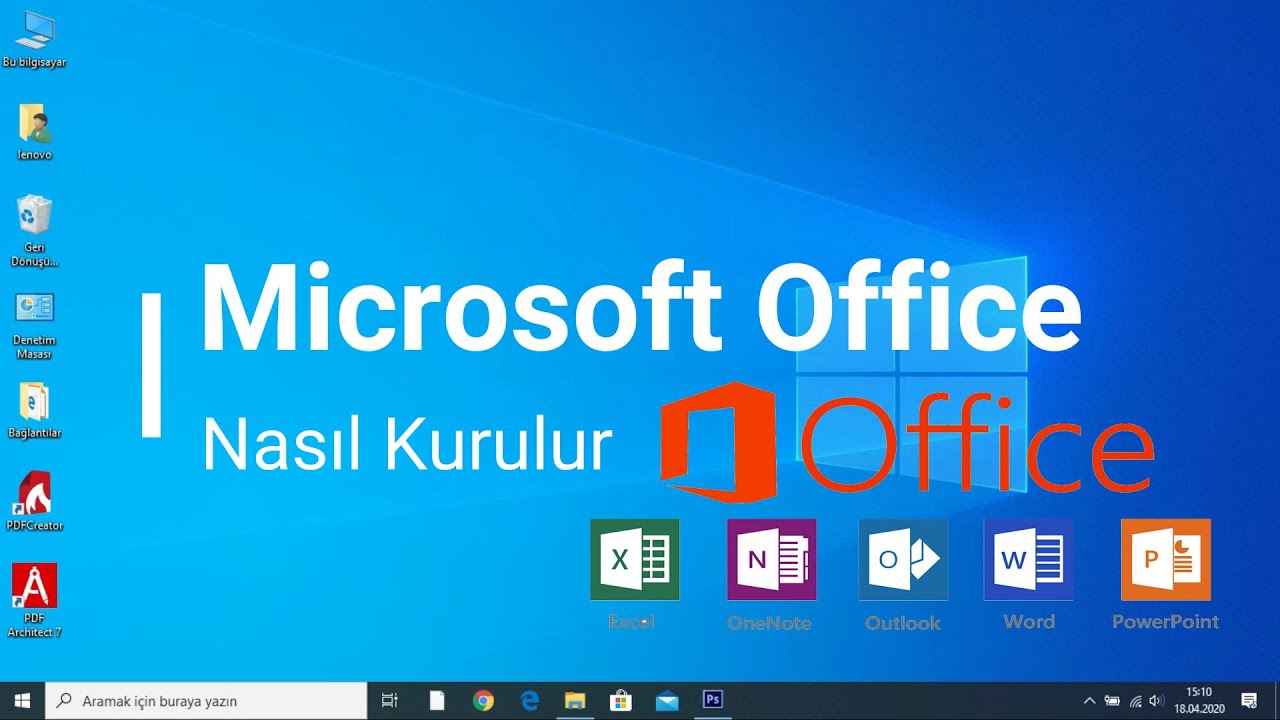Viewport: 1280px width, 720px height.
Task: Select the PDF Architect 7 shortcut
Action: tap(34, 600)
